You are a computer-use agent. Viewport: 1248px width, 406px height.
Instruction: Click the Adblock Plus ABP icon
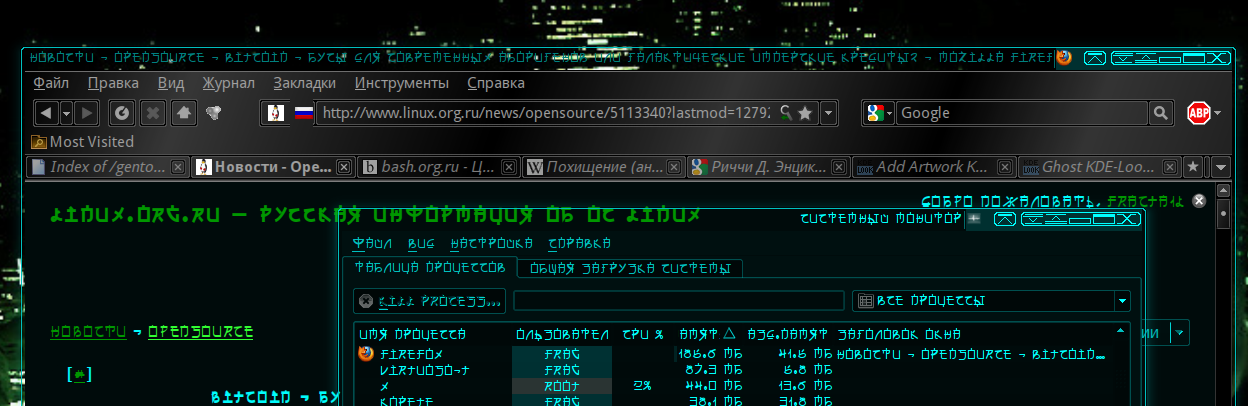(x=1198, y=113)
